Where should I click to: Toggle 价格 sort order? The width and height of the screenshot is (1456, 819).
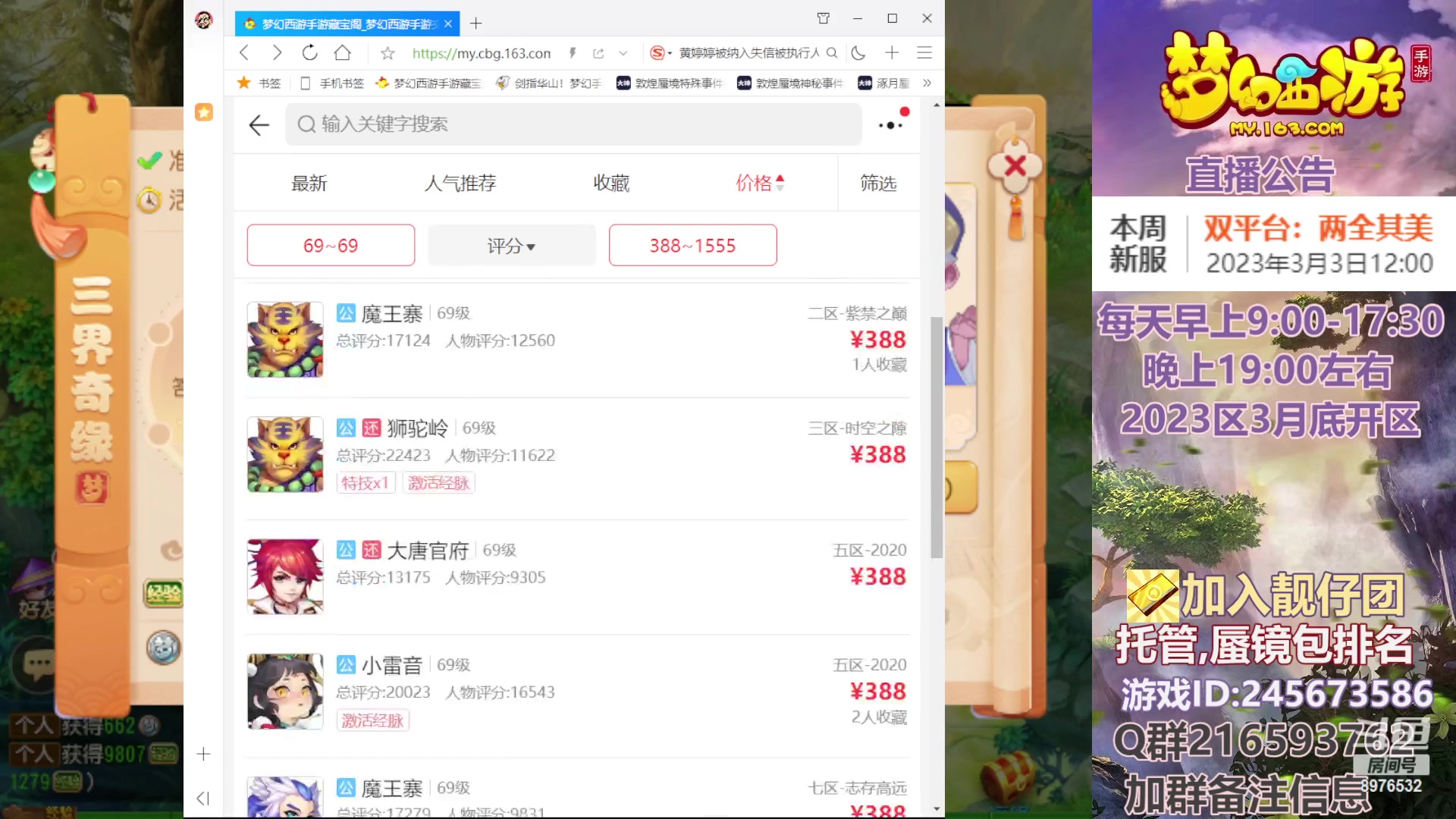click(x=760, y=183)
